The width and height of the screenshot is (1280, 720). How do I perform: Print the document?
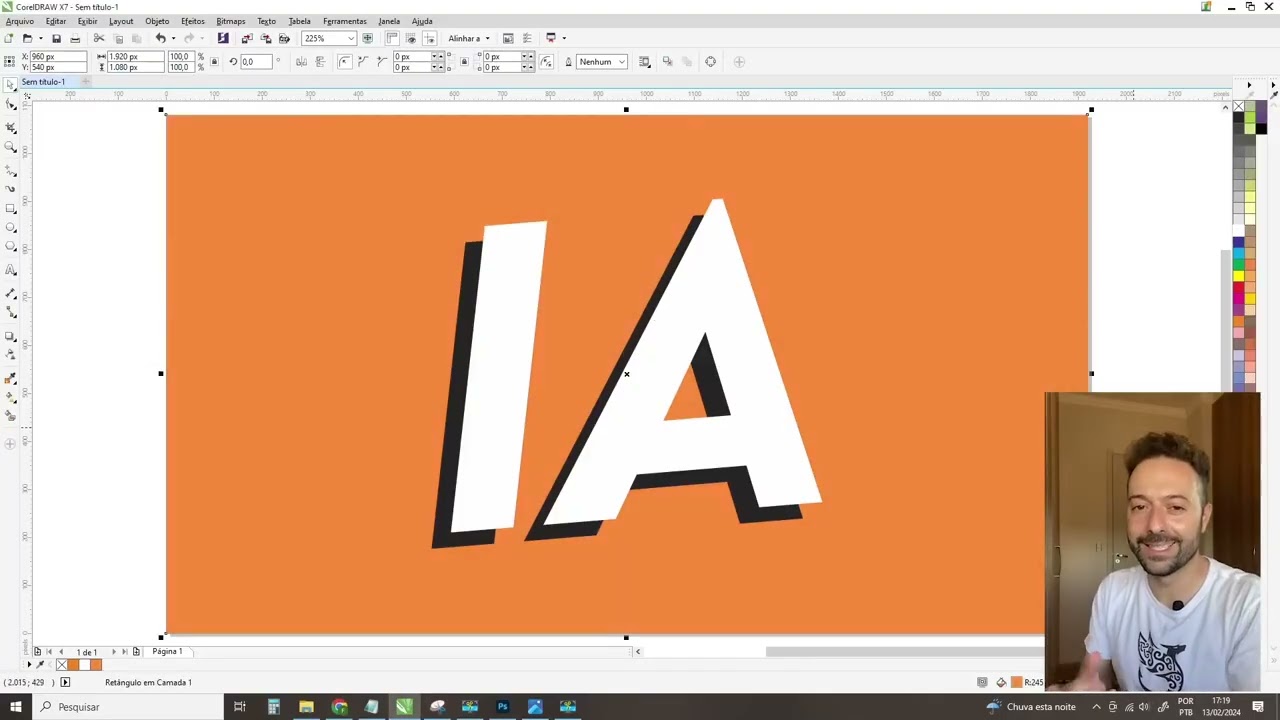pyautogui.click(x=75, y=38)
